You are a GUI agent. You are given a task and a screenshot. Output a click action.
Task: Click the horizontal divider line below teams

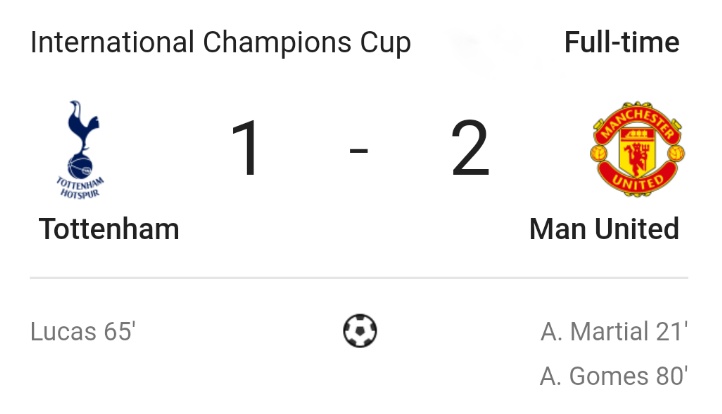click(359, 278)
